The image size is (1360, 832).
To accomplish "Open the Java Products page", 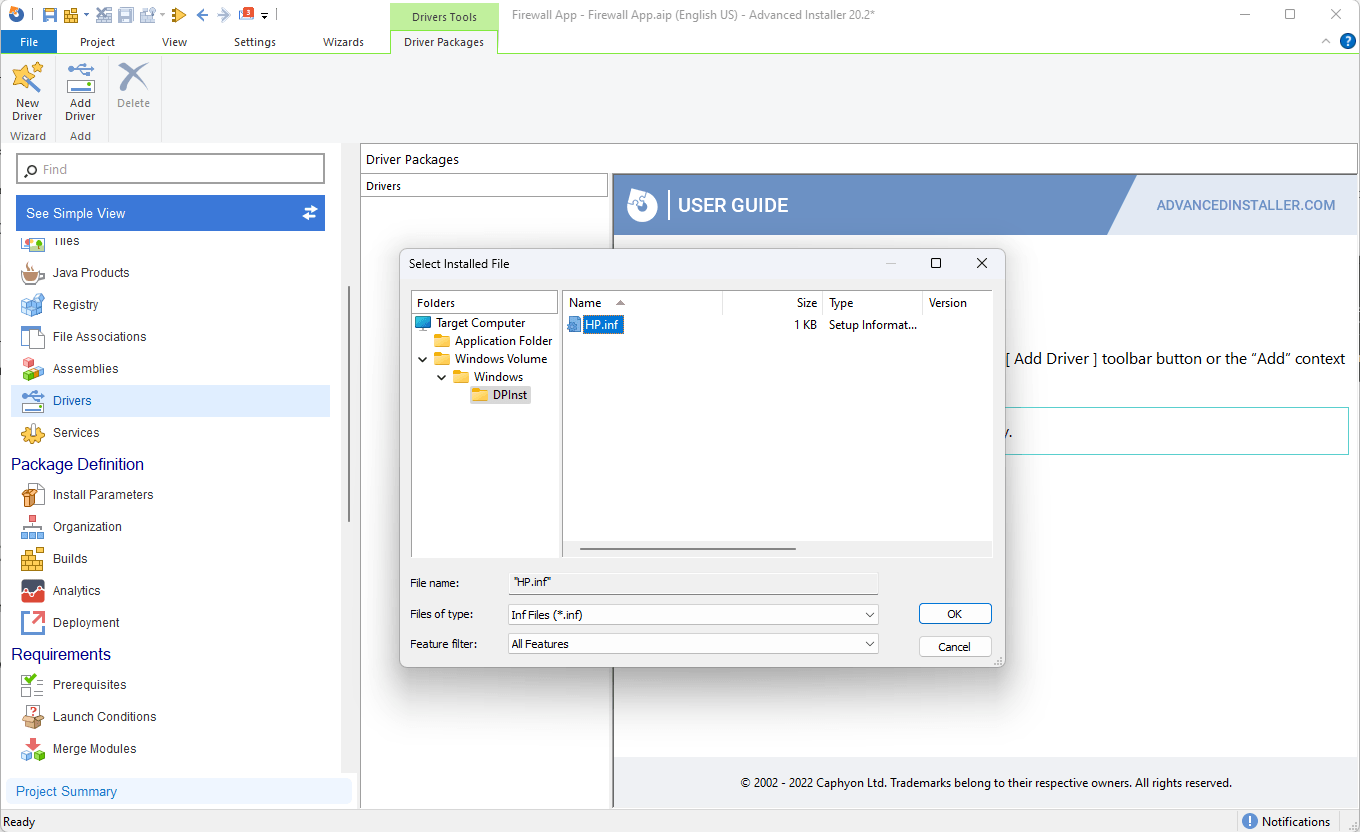I will [x=91, y=273].
